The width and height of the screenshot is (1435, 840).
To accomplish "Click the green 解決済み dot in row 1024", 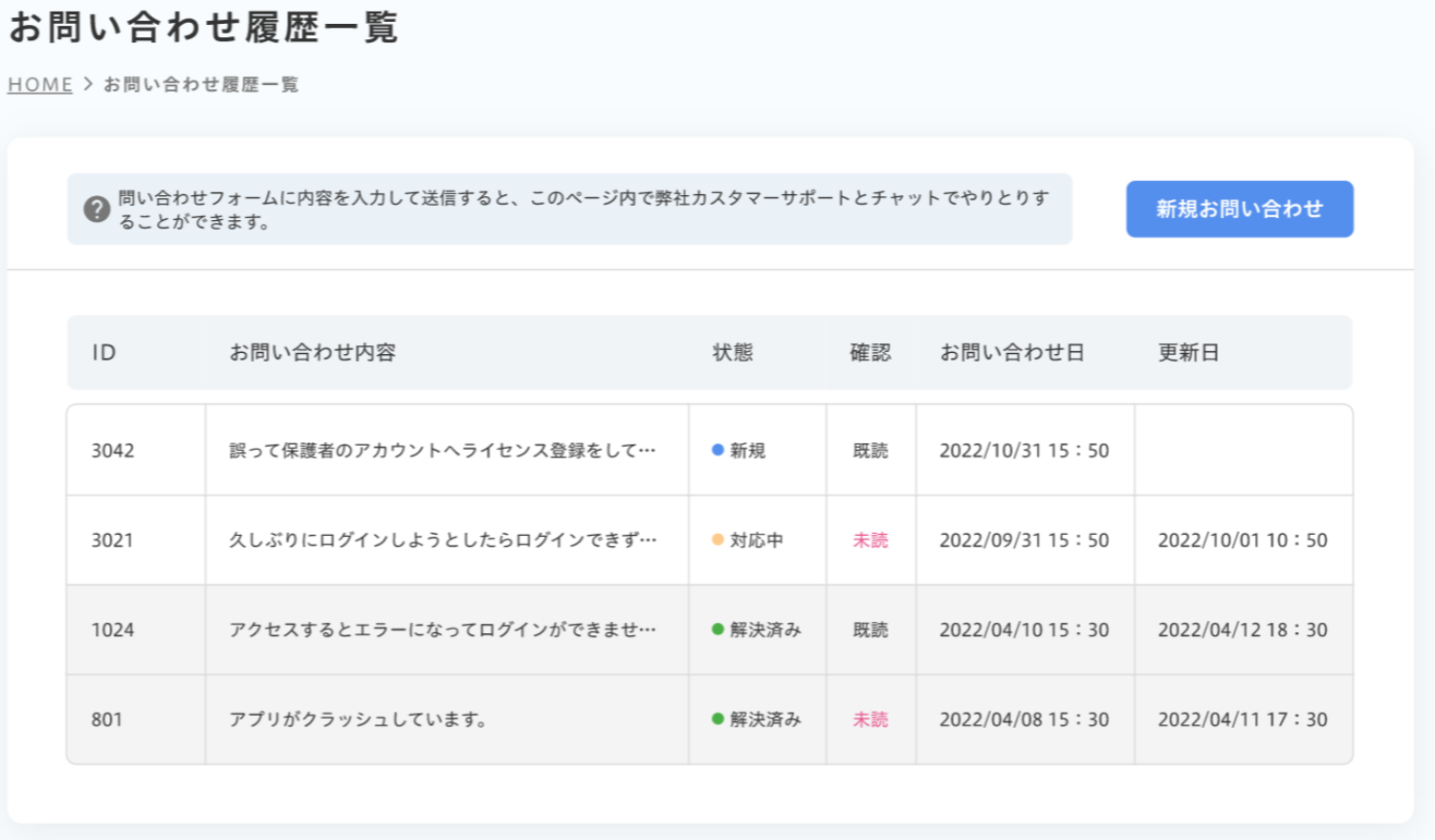I will [x=717, y=630].
